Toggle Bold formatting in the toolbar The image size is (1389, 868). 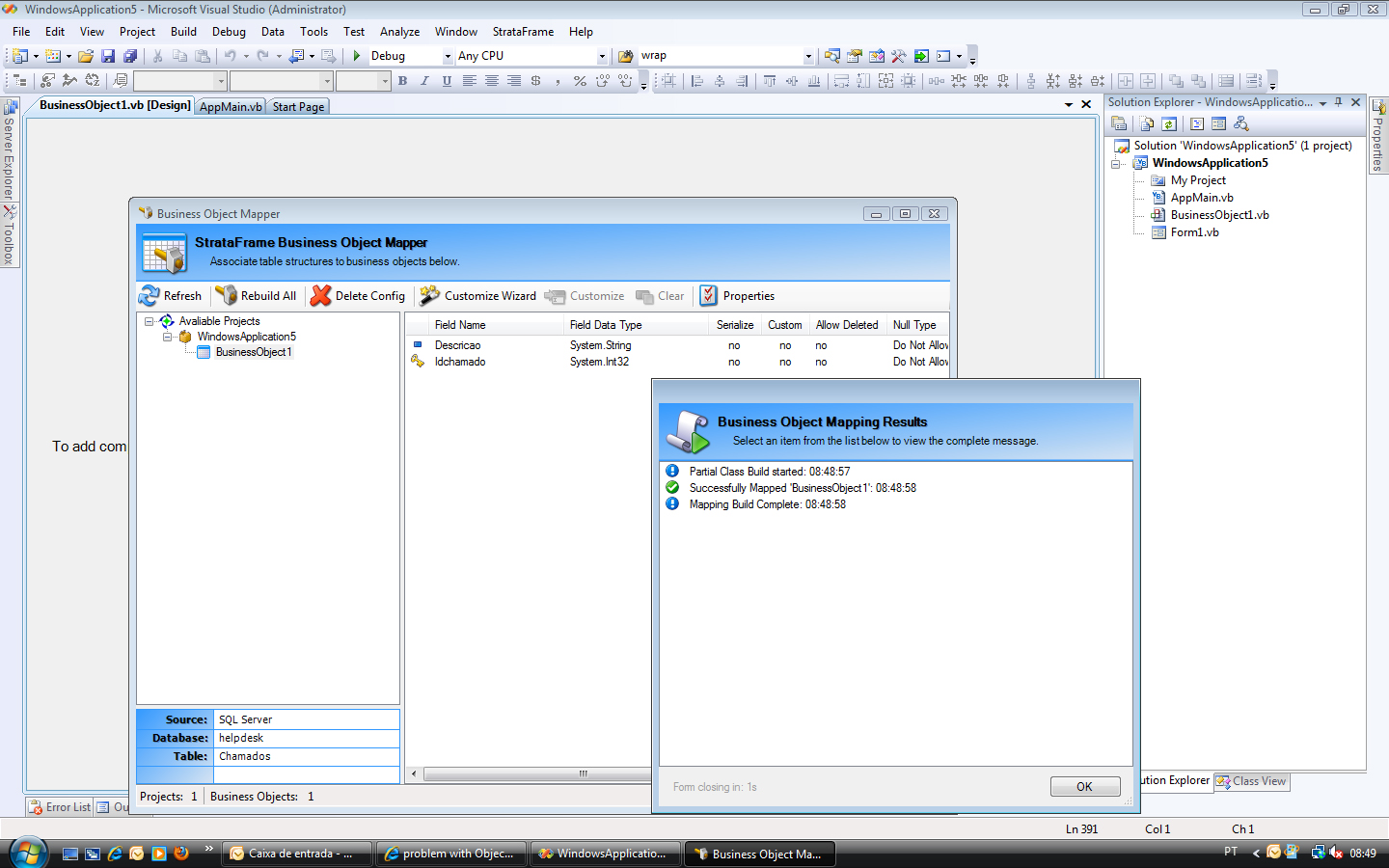(402, 81)
